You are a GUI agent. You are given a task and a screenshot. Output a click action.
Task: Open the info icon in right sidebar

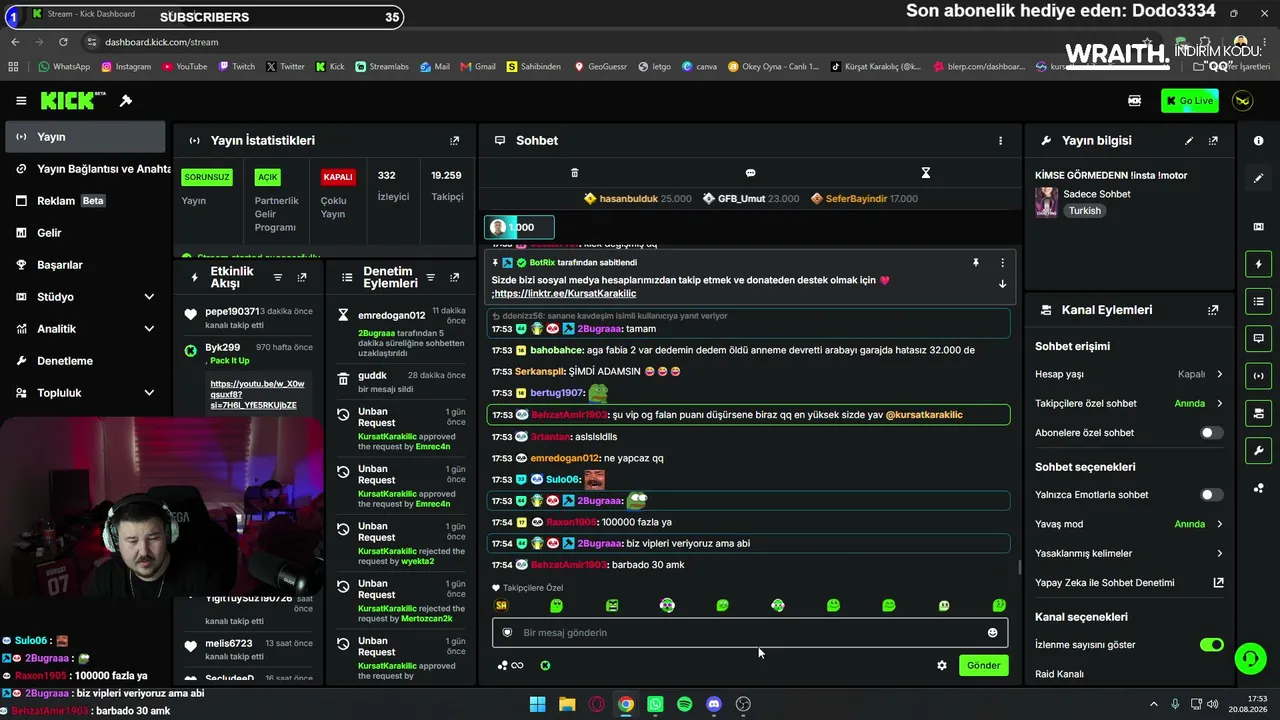click(x=1258, y=141)
